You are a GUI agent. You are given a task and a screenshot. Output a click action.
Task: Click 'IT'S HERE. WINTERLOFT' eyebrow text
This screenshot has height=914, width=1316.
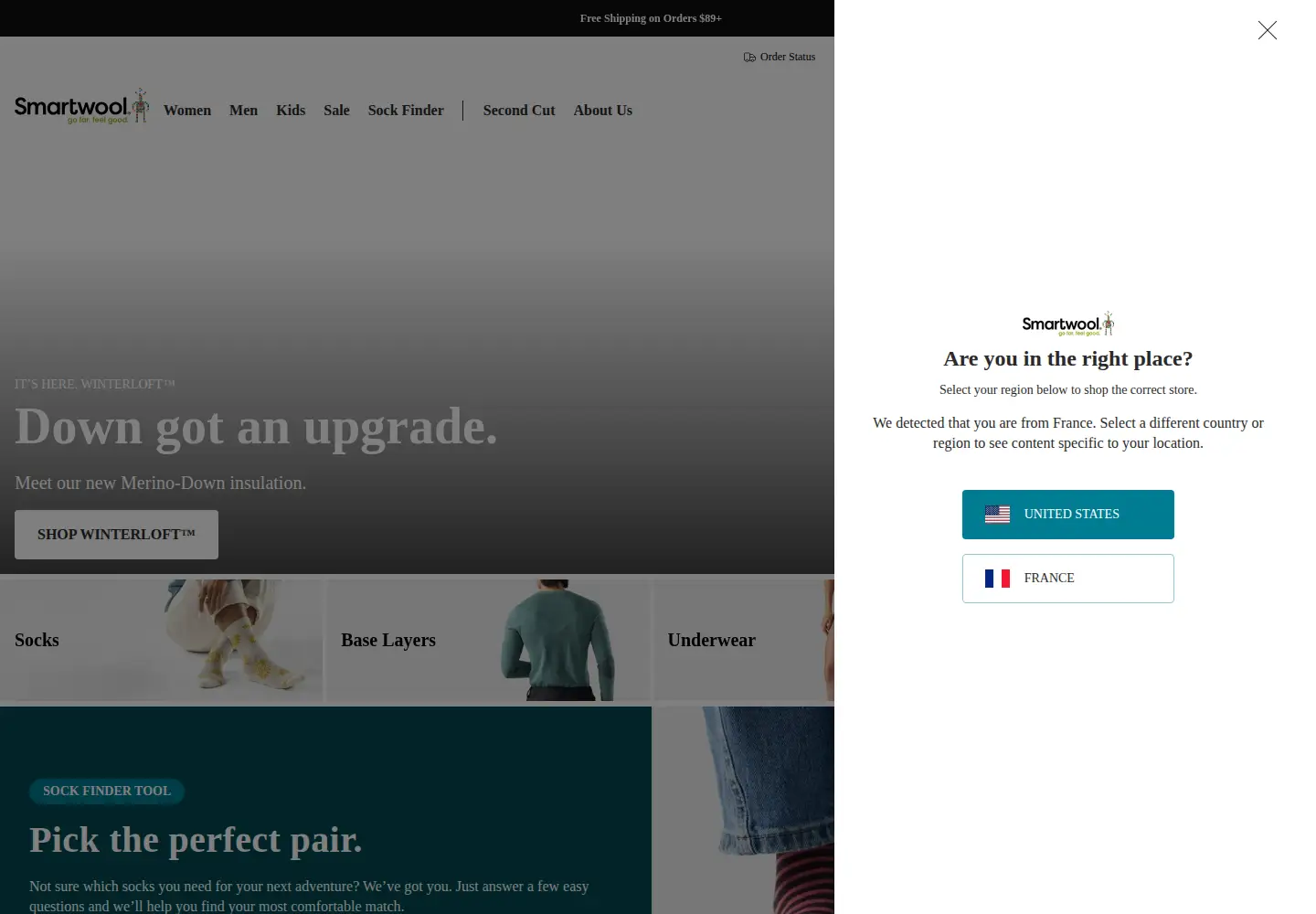[x=95, y=385]
